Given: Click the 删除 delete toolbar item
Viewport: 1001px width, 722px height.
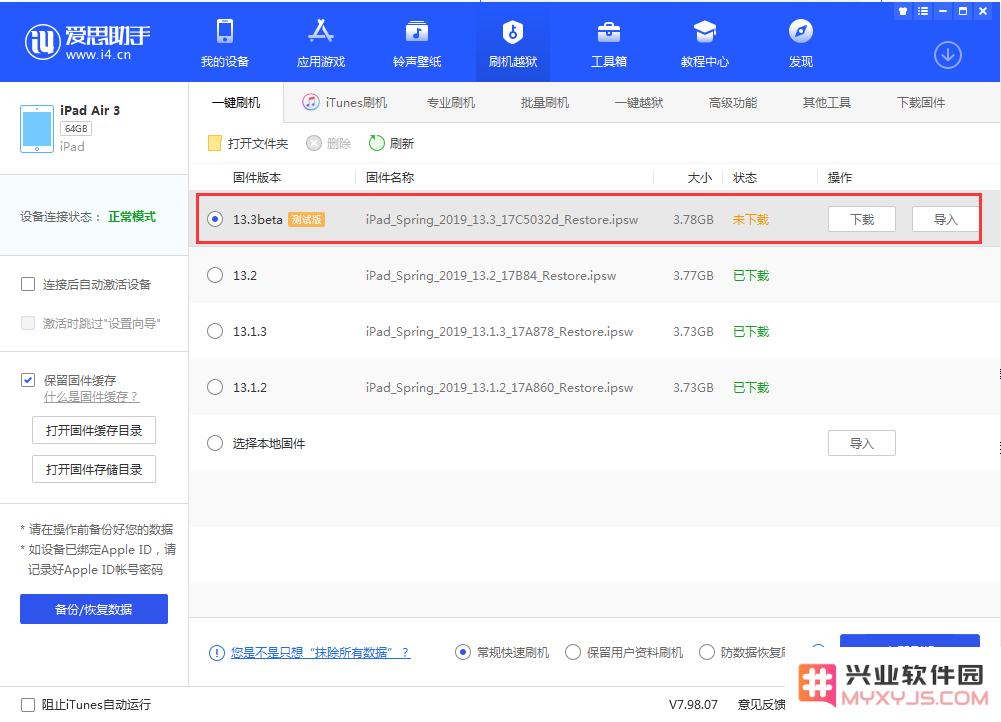Looking at the screenshot, I should click(x=329, y=144).
